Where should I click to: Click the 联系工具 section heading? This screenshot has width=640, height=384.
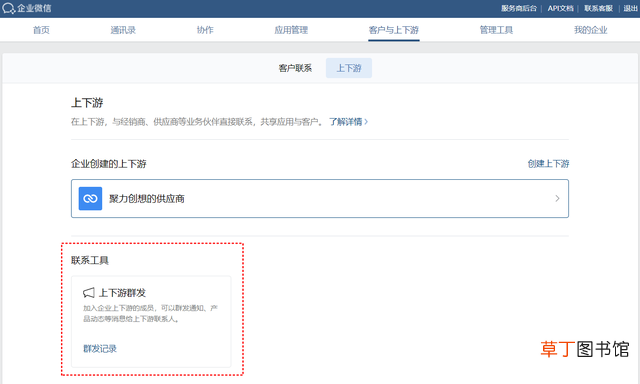pyautogui.click(x=90, y=260)
